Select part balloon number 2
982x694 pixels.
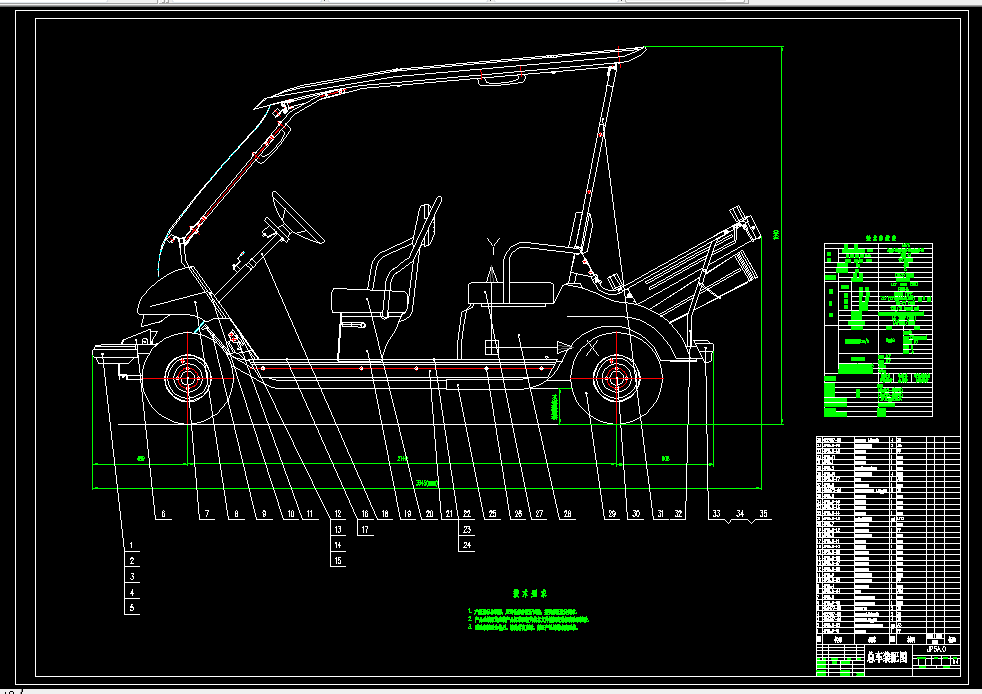coord(132,561)
